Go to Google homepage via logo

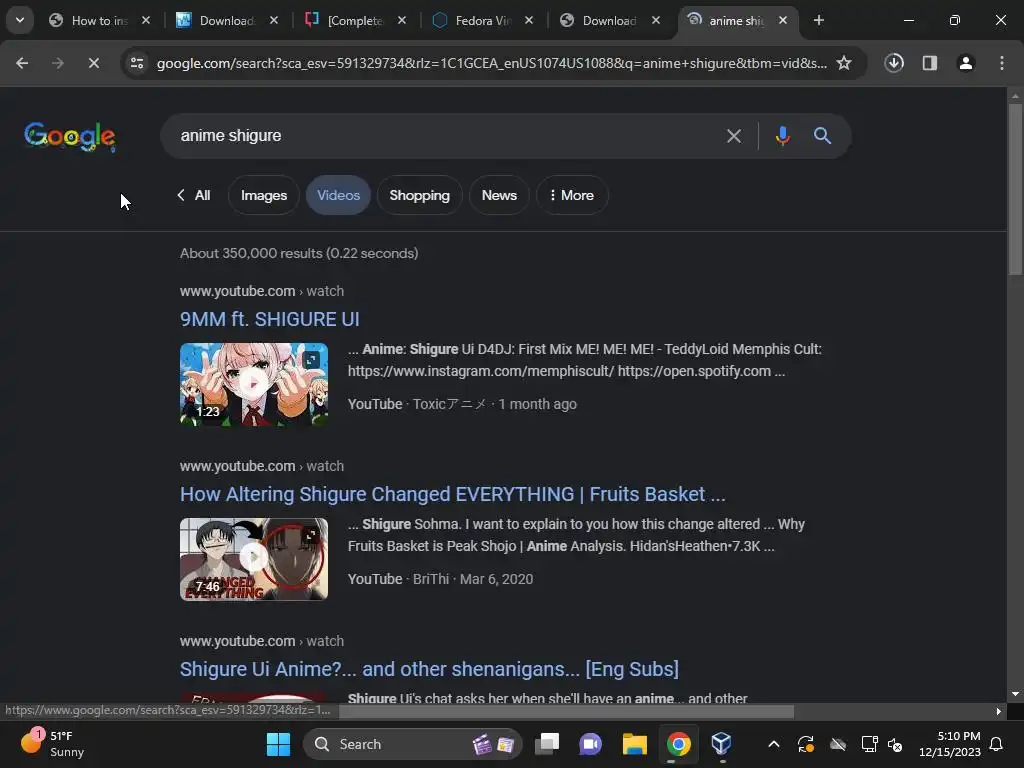pos(70,136)
